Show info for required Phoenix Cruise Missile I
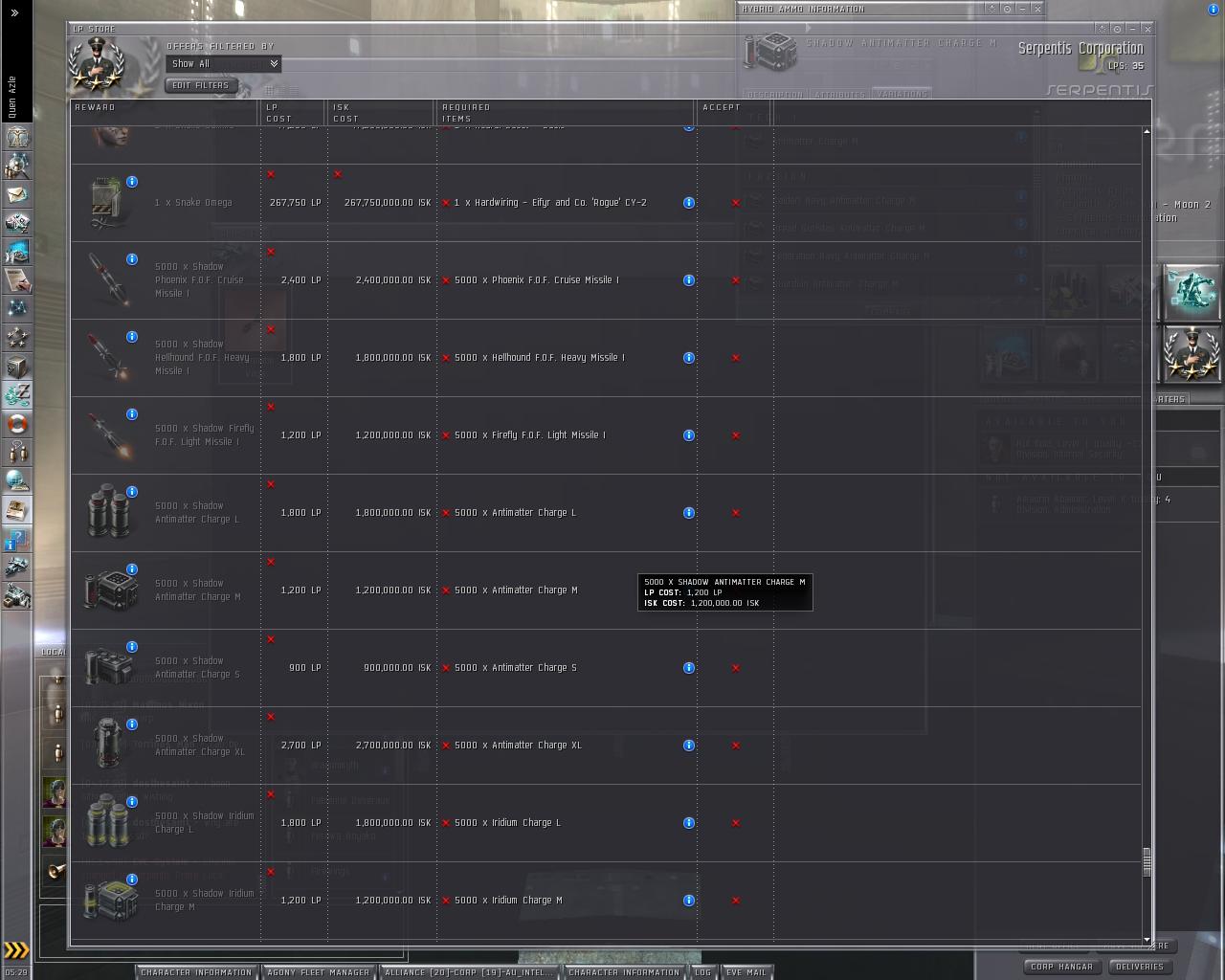Screen dimensions: 1225x980 point(688,280)
